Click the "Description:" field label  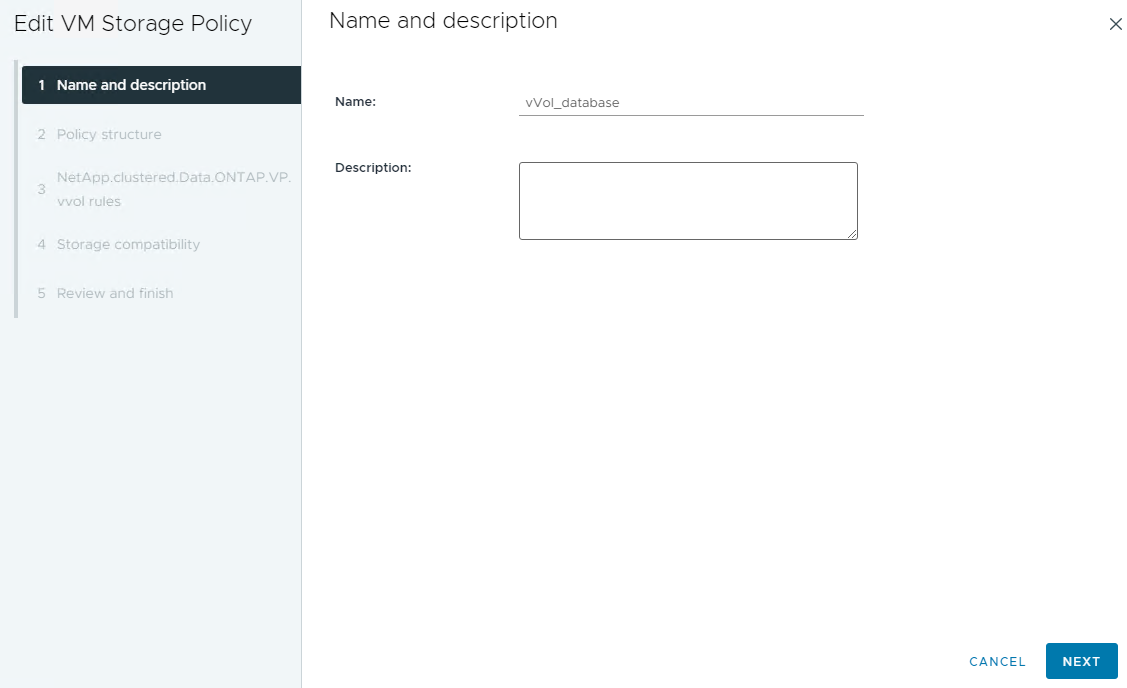click(x=373, y=167)
